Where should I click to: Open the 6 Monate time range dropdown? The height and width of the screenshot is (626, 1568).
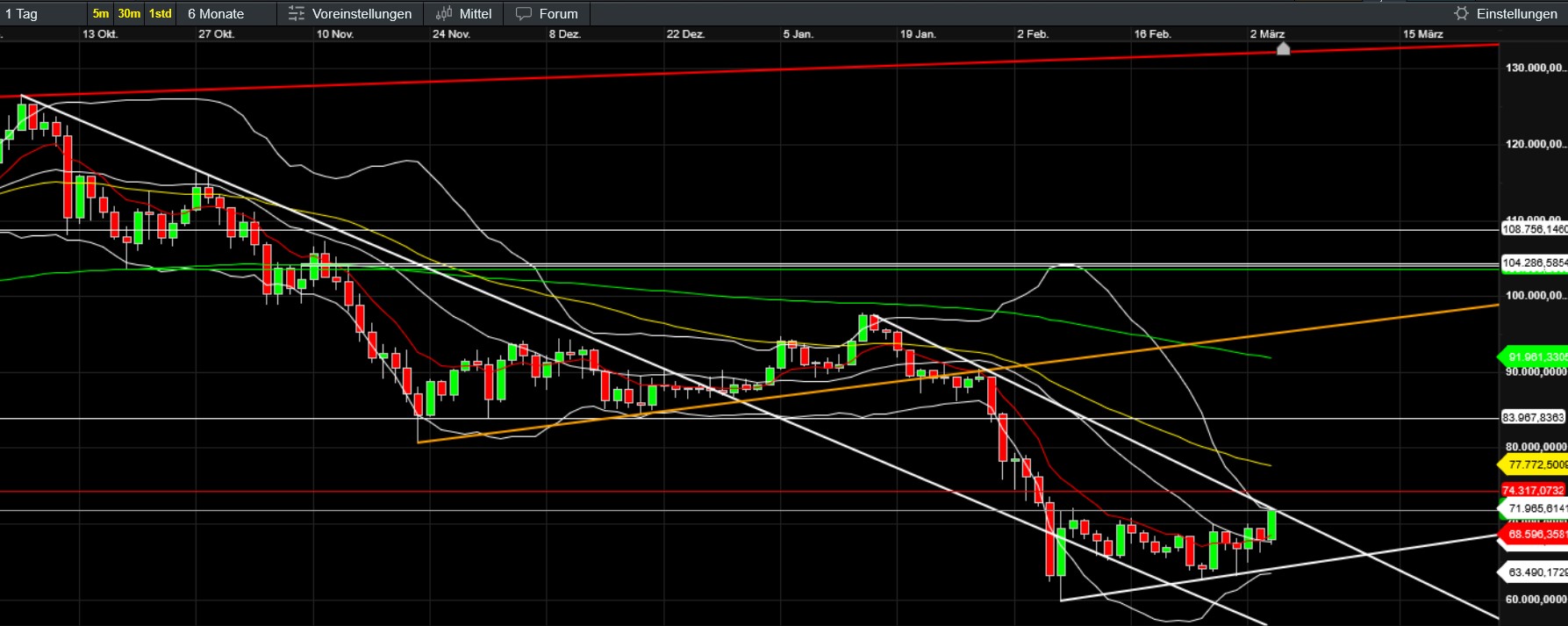(x=216, y=14)
